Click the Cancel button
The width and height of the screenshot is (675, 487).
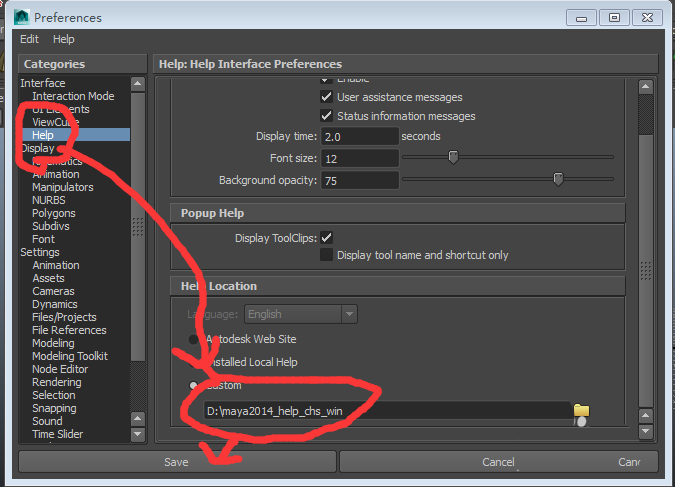(498, 462)
